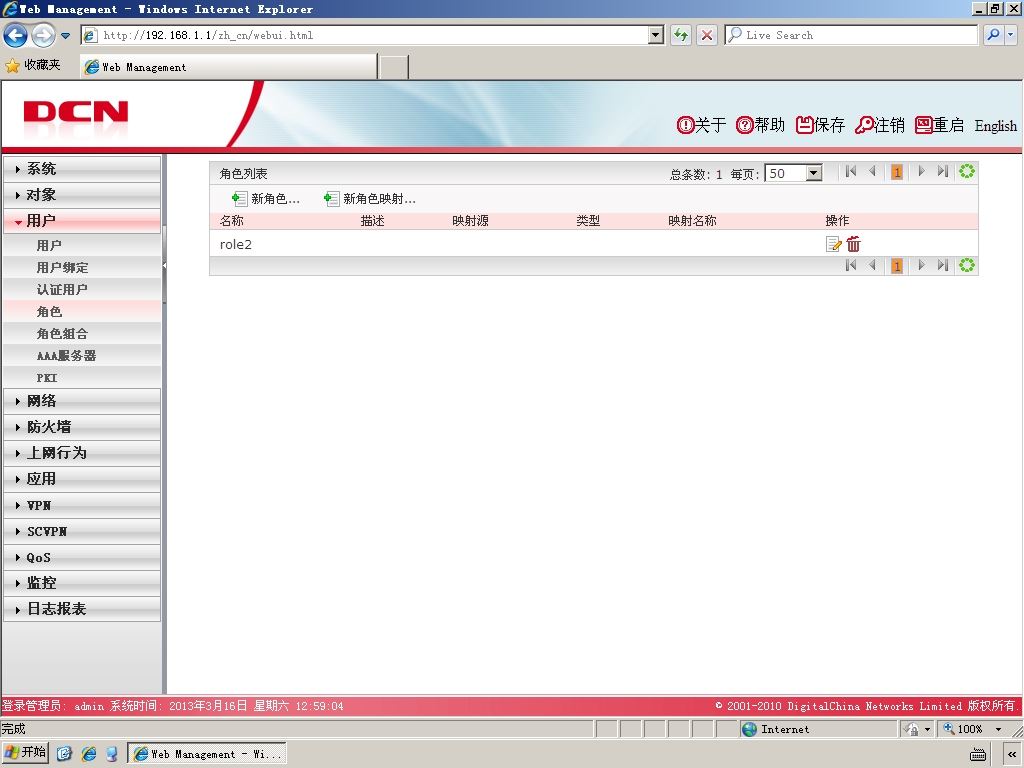Select page 1 in the bottom pager
1024x768 pixels.
897,266
